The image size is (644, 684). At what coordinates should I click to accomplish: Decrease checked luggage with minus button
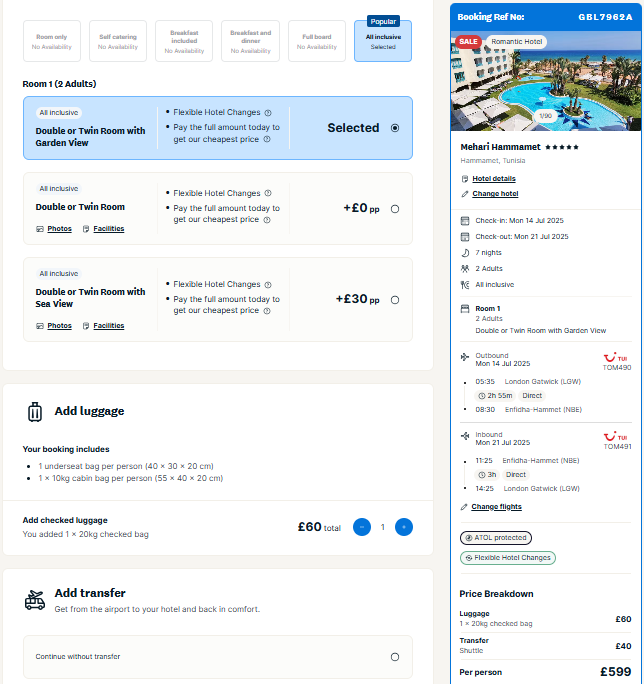362,527
